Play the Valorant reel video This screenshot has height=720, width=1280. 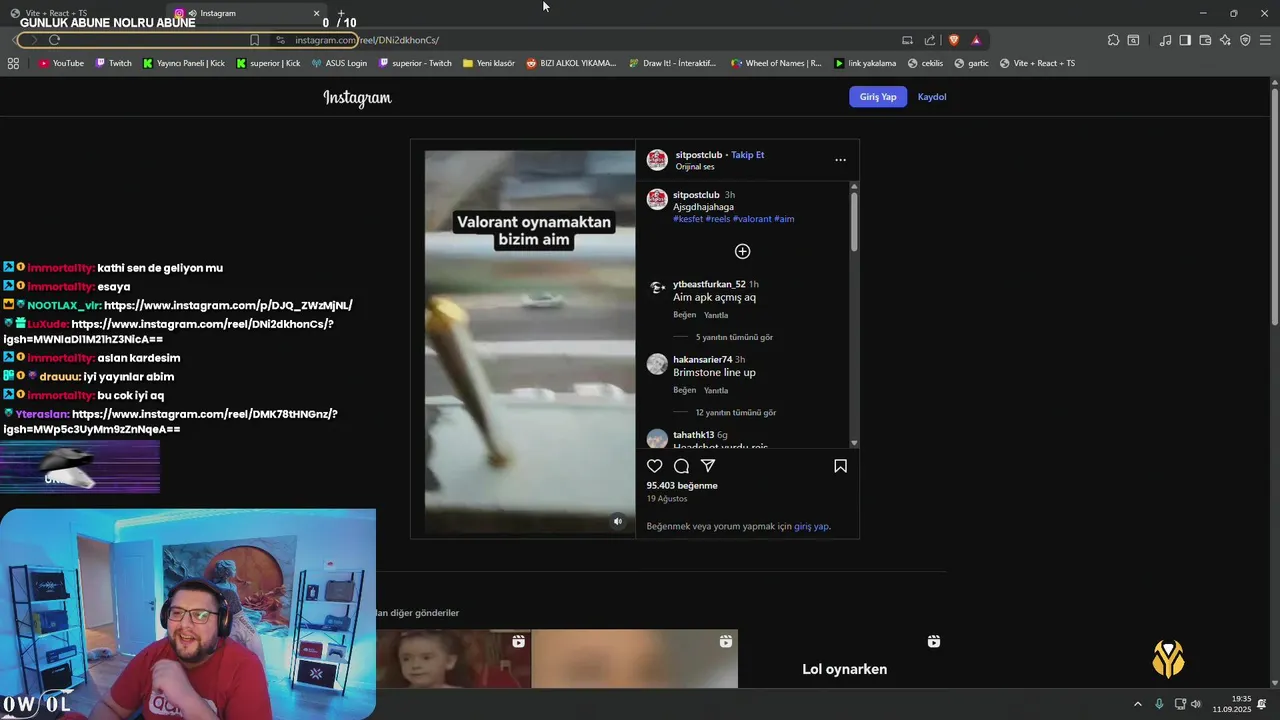tap(530, 343)
